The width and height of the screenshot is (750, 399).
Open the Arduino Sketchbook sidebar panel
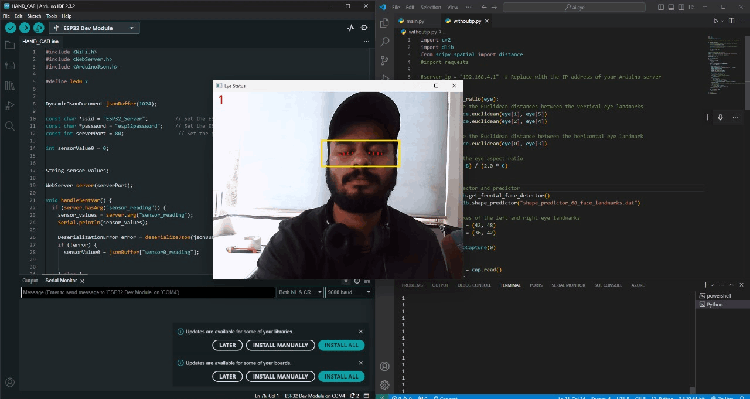(x=10, y=45)
